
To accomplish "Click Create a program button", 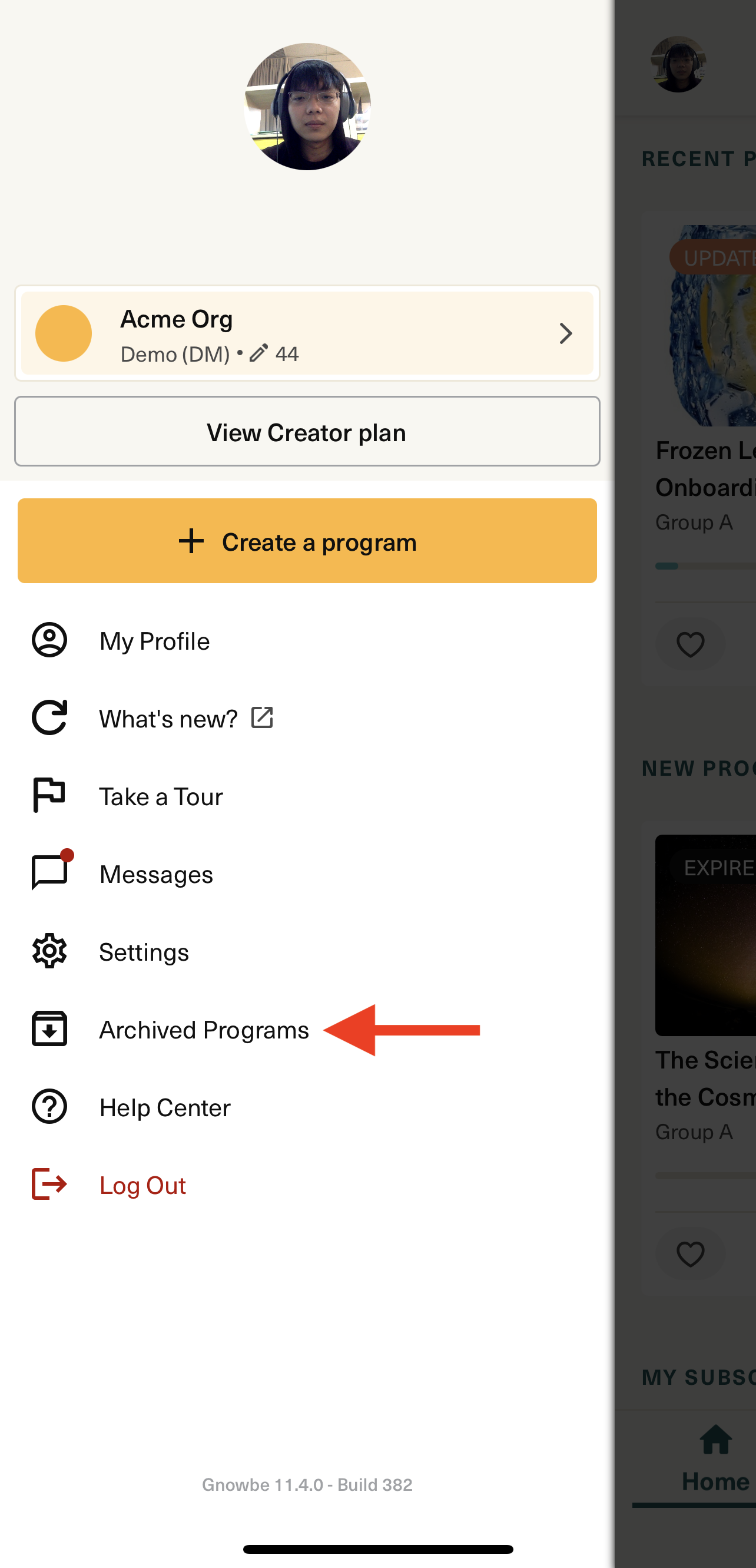I will [307, 541].
